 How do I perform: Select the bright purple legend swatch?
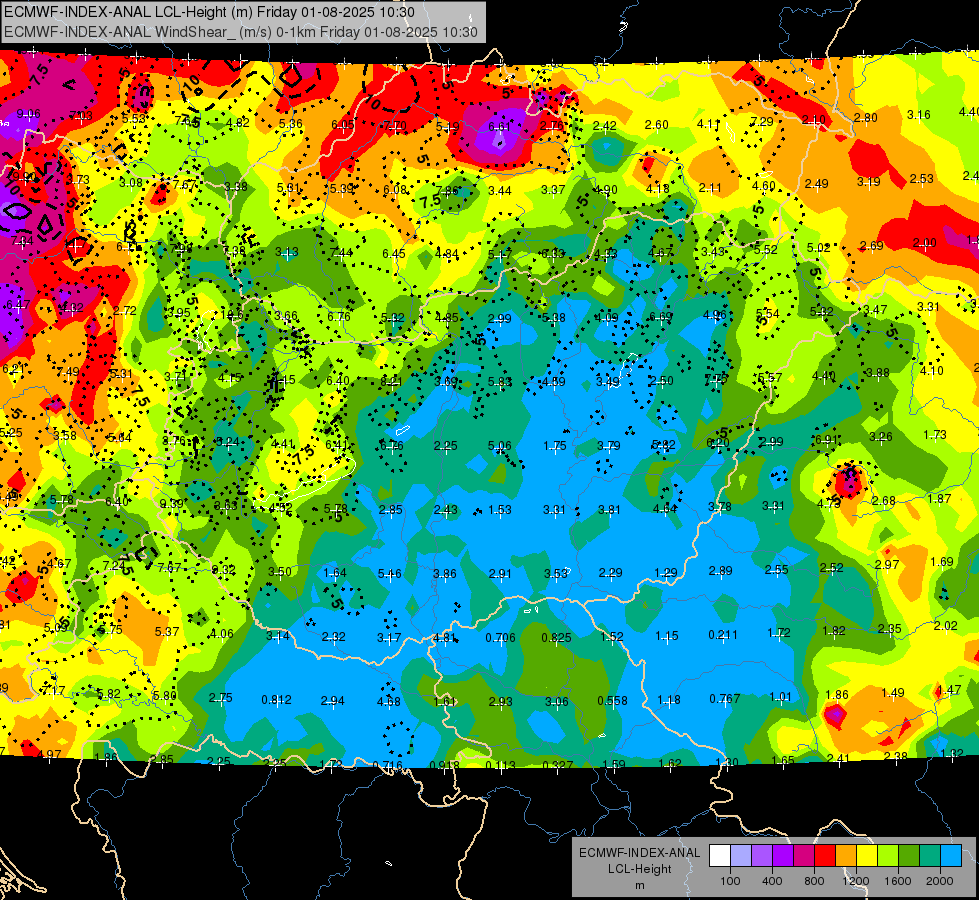(x=783, y=856)
